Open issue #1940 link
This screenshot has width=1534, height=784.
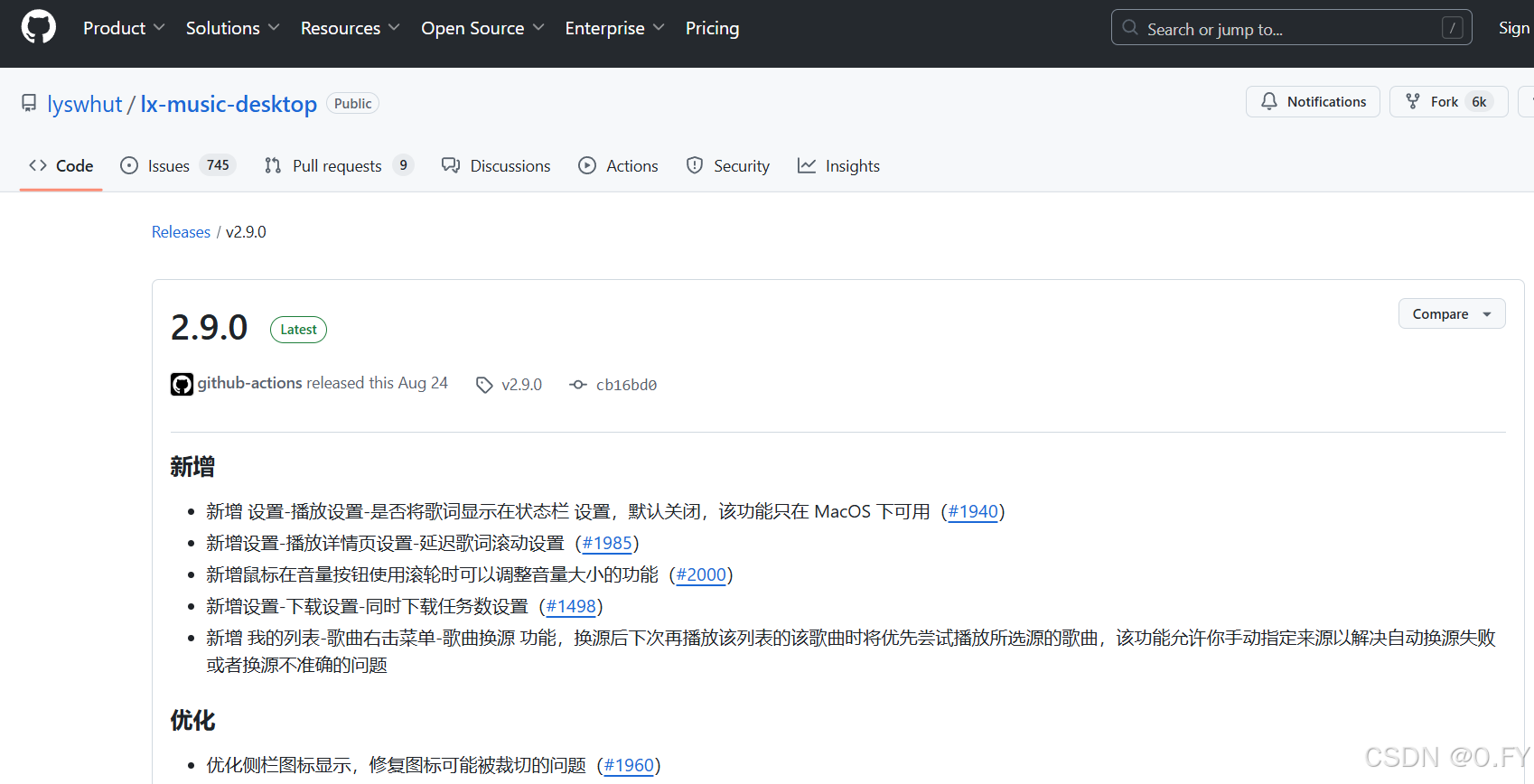[x=973, y=511]
